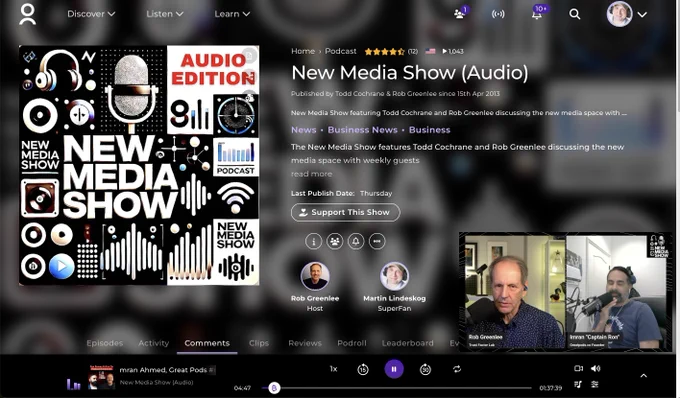Screen dimensions: 680x398
Task: Toggle the show notification bell icon
Action: click(356, 241)
